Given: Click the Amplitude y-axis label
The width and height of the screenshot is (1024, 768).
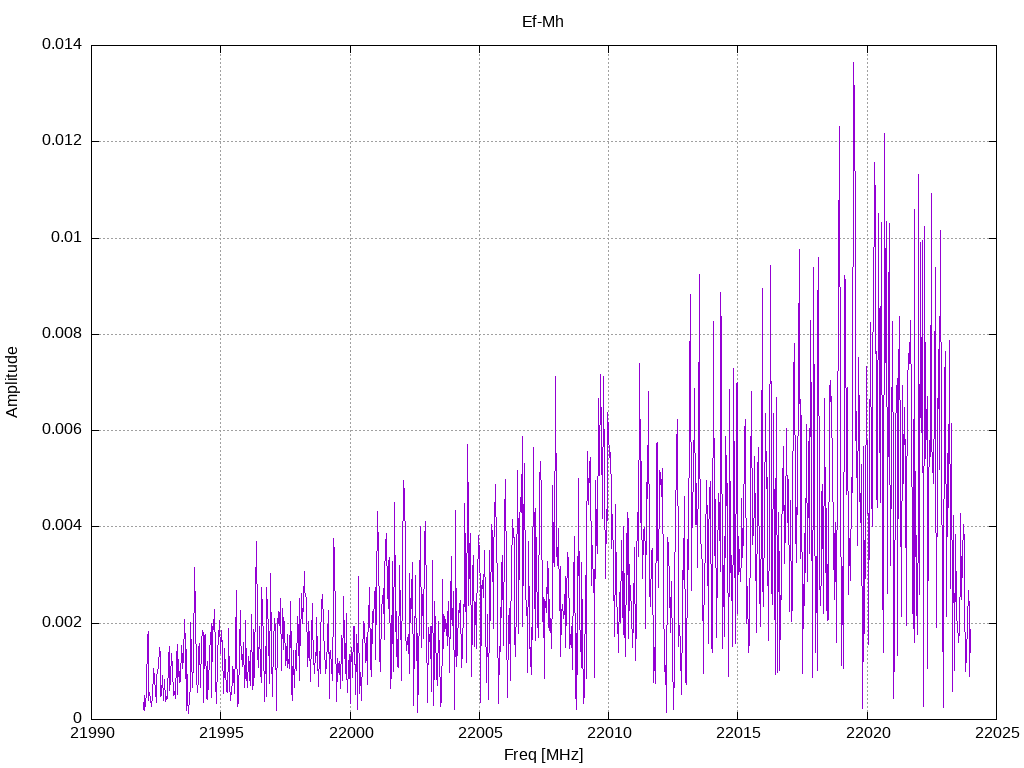Looking at the screenshot, I should click(12, 382).
